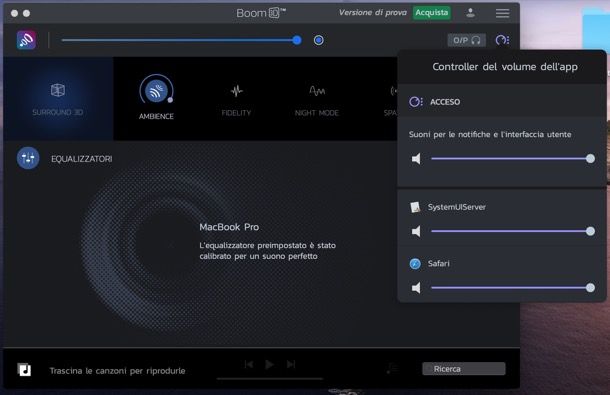Click the MacBook Pro device title
This screenshot has height=395, width=610.
tap(229, 227)
